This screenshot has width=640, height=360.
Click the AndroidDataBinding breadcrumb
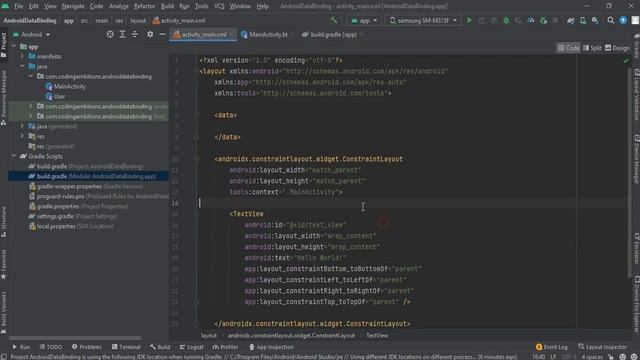(x=30, y=20)
